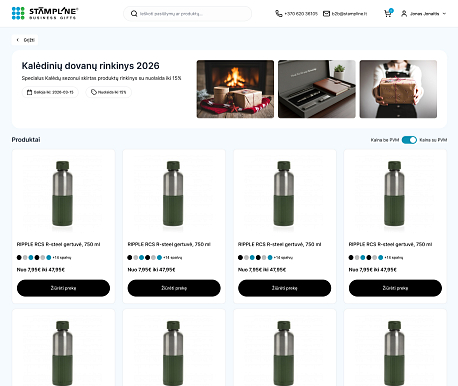
Task: Click the price range text on third card
Action: (x=262, y=270)
